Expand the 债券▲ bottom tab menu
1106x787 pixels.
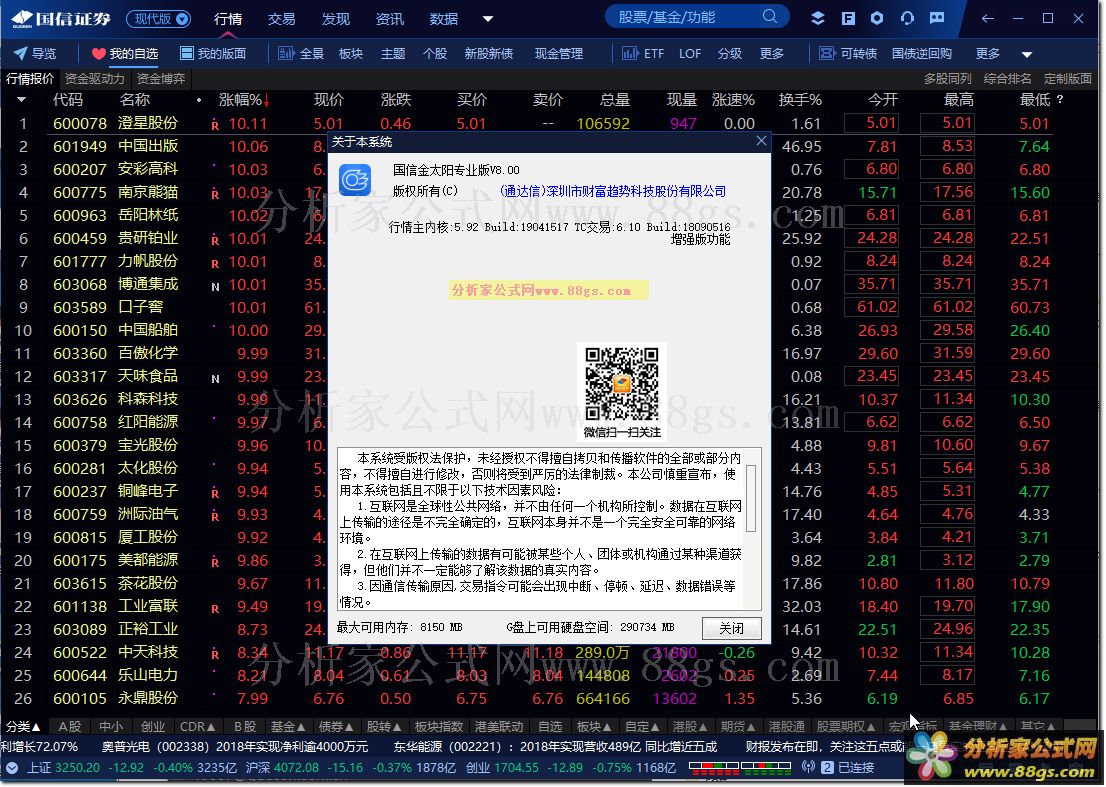336,726
